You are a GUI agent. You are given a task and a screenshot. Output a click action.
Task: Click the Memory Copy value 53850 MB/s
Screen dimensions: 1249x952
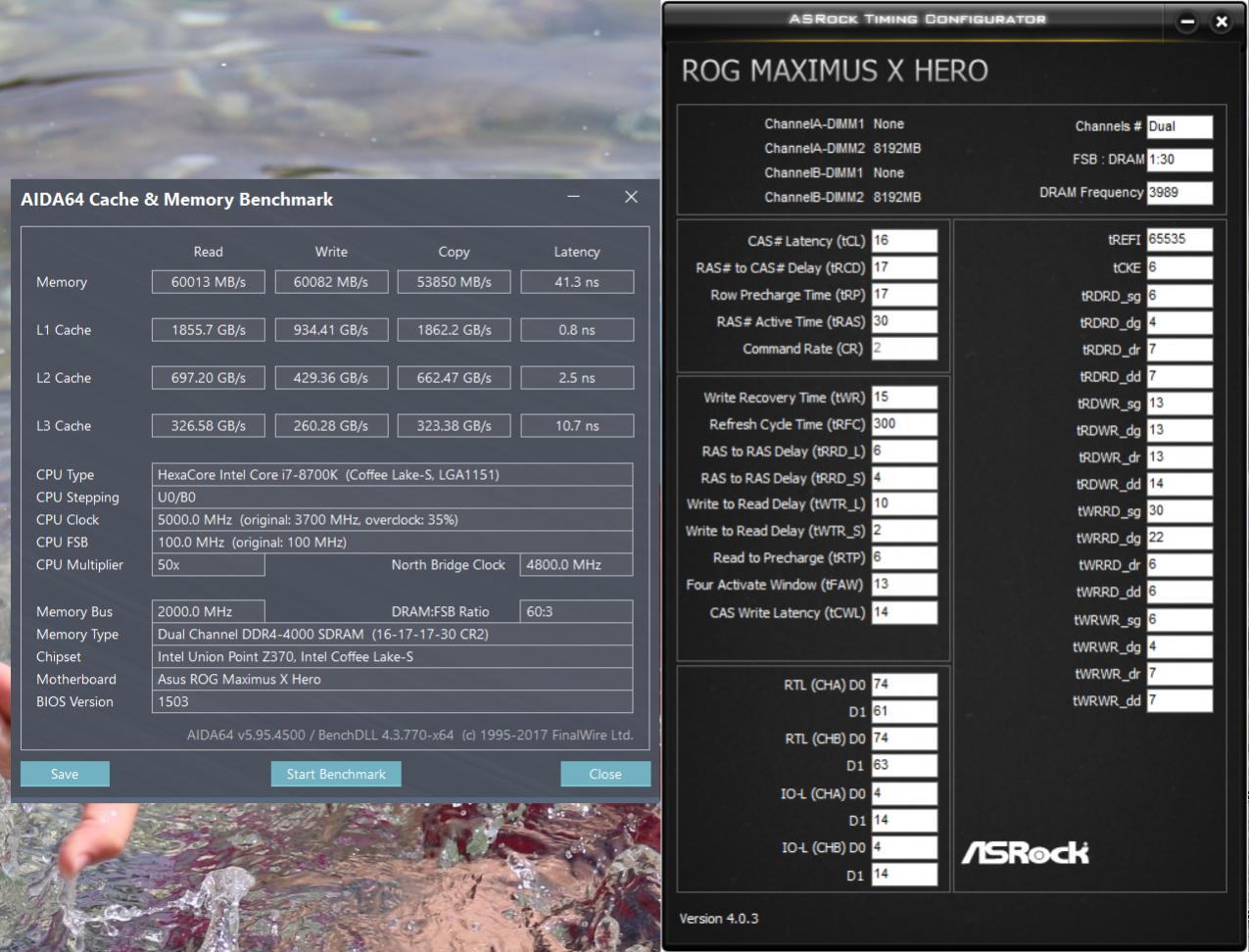(454, 282)
